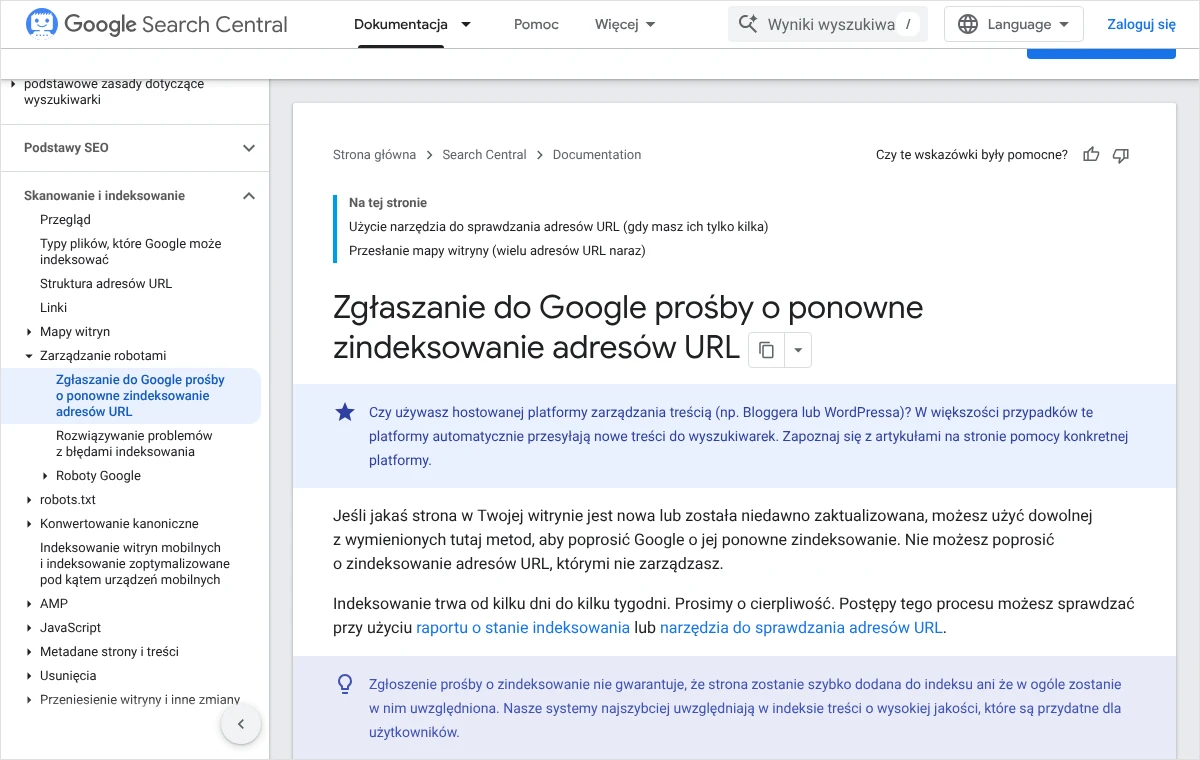The height and width of the screenshot is (760, 1200).
Task: Expand the JavaScript tree item
Action: click(29, 628)
